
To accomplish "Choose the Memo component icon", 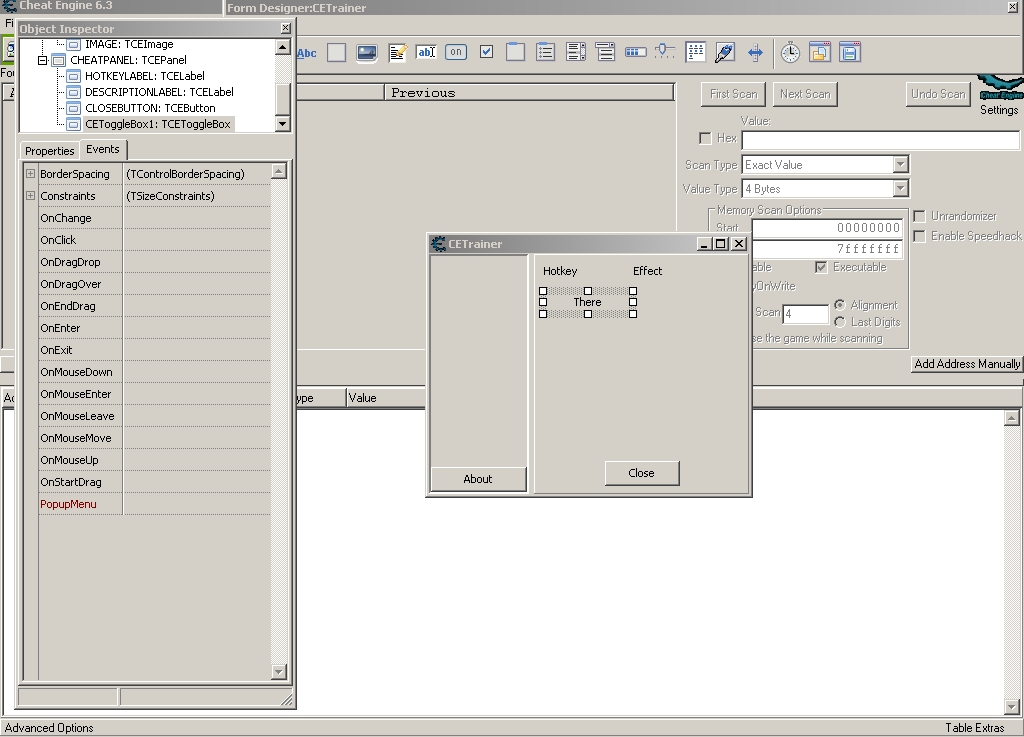I will [x=397, y=53].
